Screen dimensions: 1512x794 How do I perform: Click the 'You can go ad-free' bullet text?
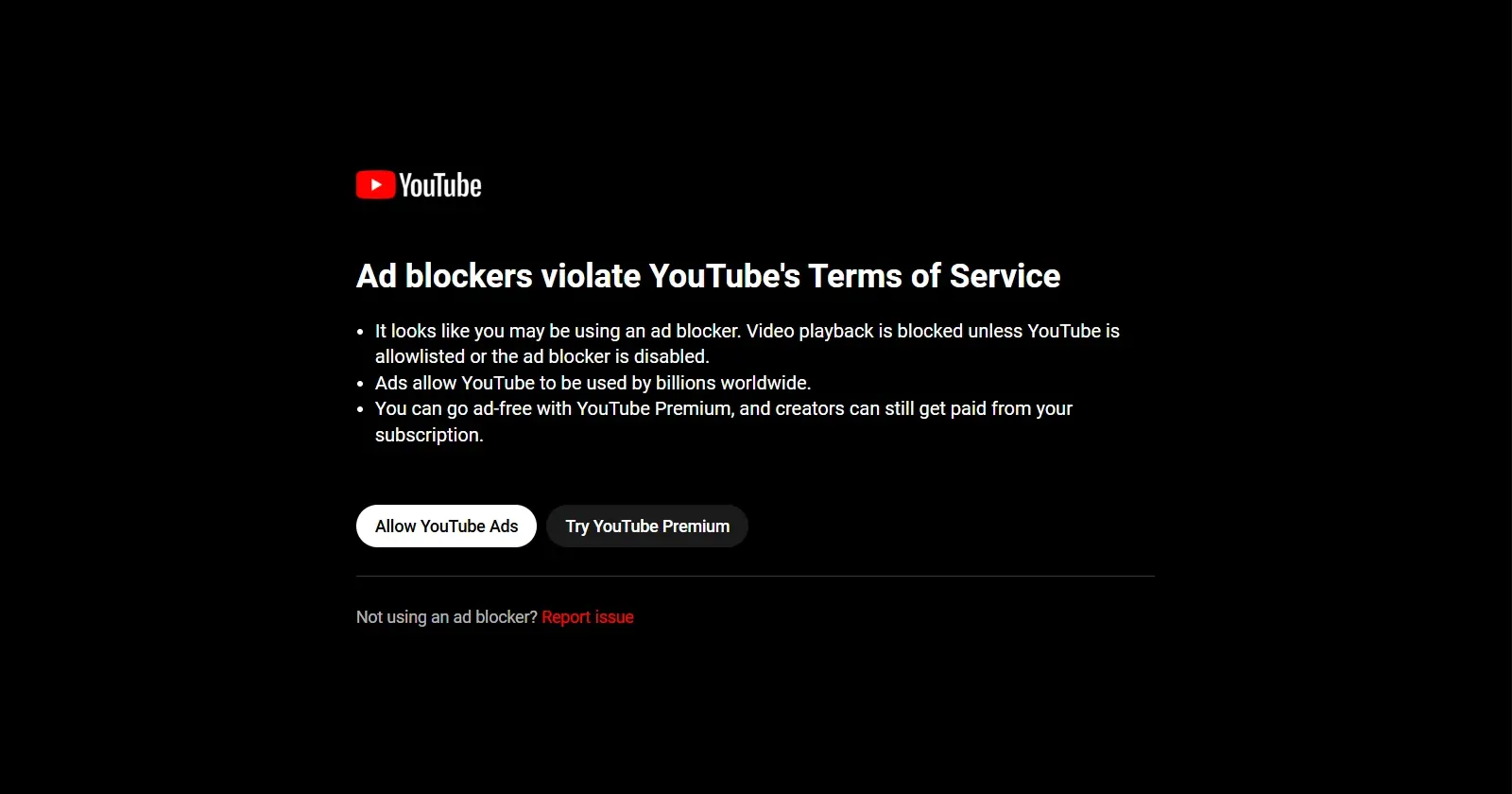[454, 408]
